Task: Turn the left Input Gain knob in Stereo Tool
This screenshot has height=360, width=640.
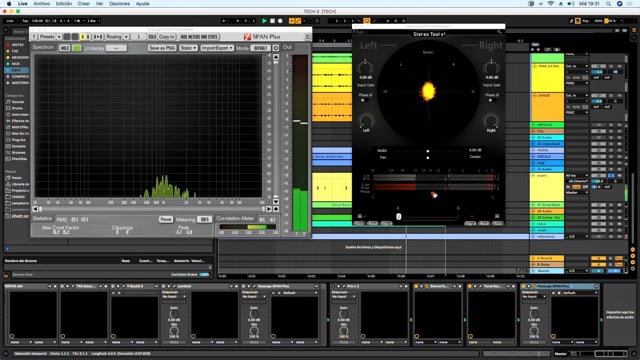Action: [365, 67]
